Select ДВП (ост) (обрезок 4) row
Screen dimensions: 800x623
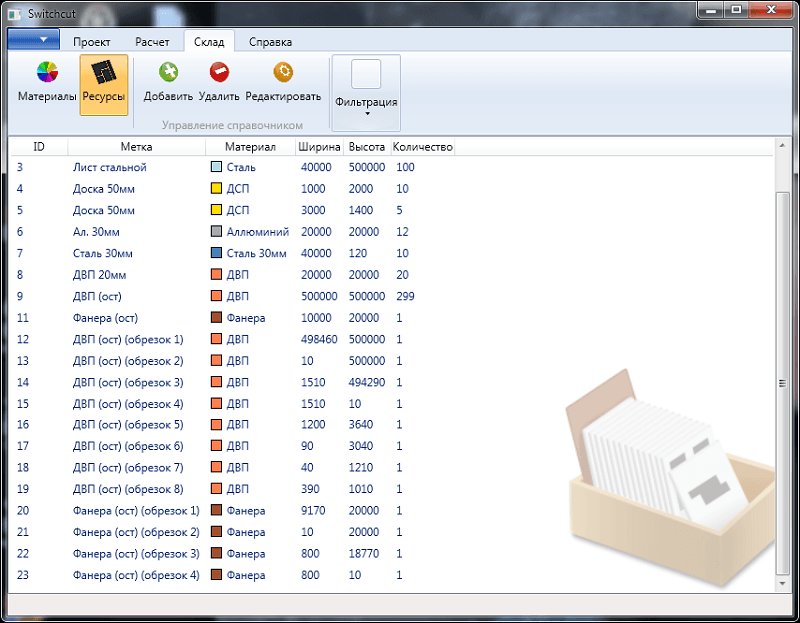coord(392,404)
